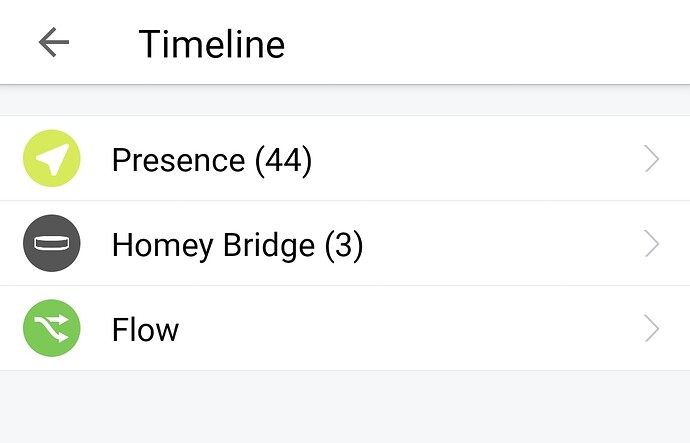Screen dimensions: 690x443
Task: Open the Homey Bridge timeline entry label
Action: 216,245
